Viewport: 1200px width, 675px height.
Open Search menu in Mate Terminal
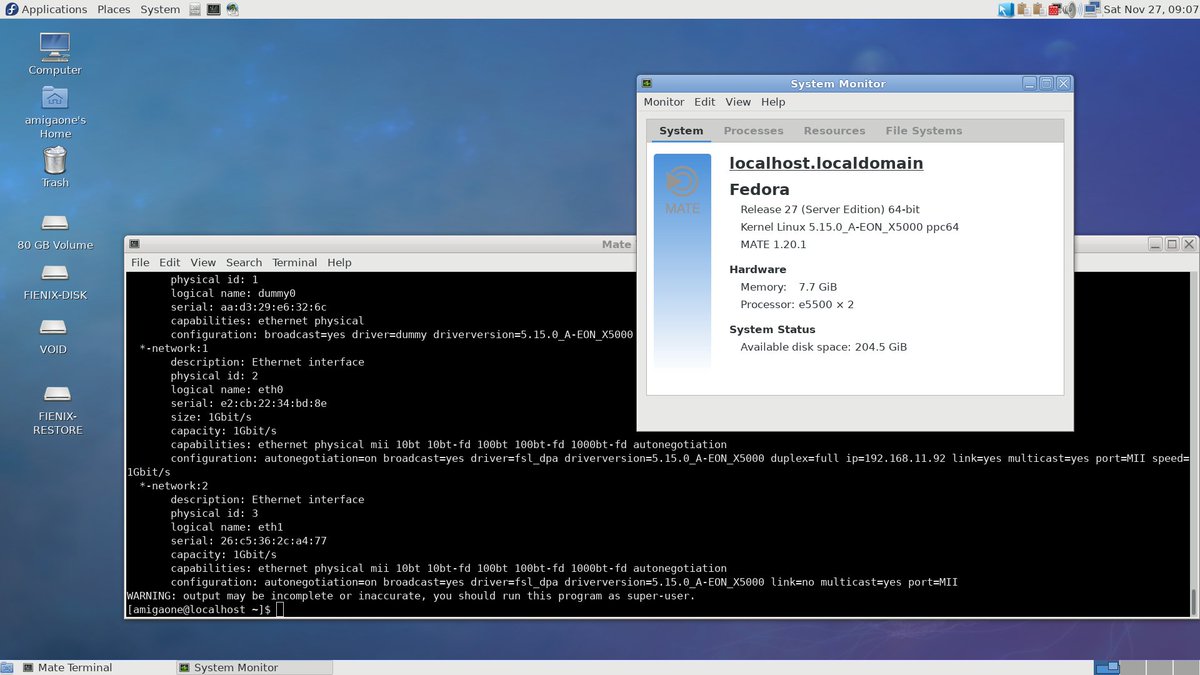pyautogui.click(x=244, y=262)
